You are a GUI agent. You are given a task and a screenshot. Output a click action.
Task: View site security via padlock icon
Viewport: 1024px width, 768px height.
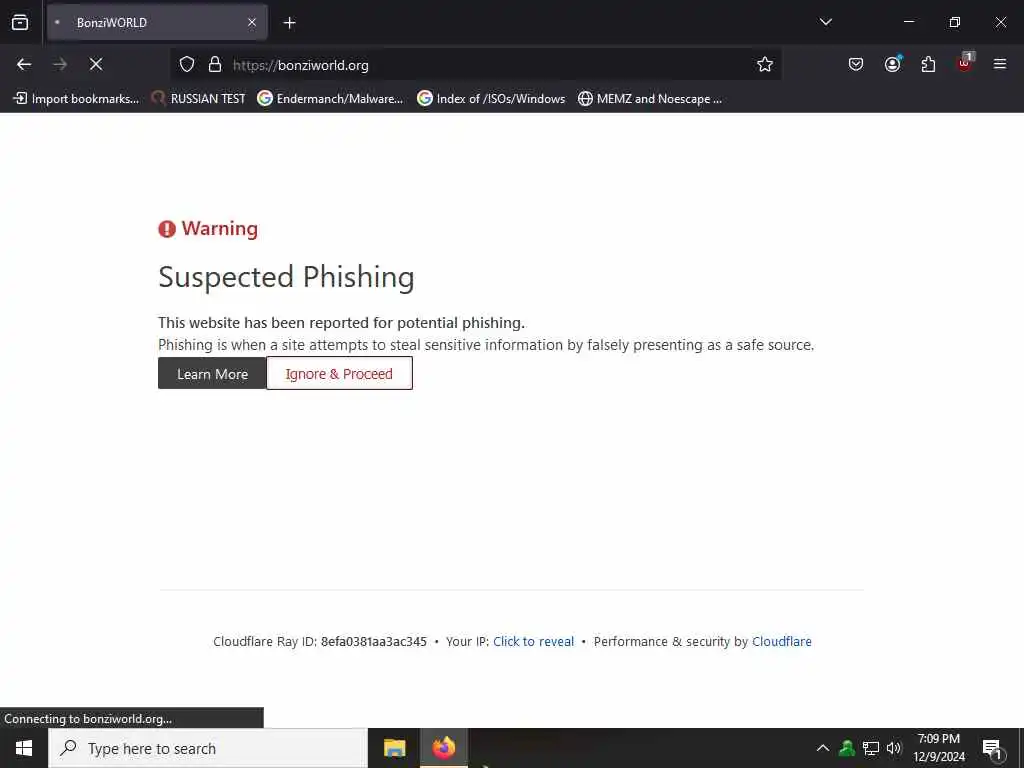(214, 65)
